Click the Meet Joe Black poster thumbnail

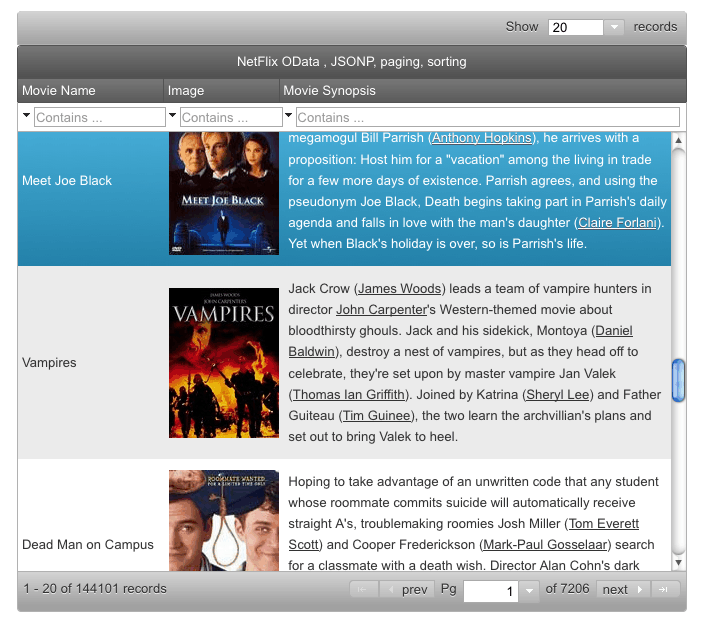tap(224, 193)
